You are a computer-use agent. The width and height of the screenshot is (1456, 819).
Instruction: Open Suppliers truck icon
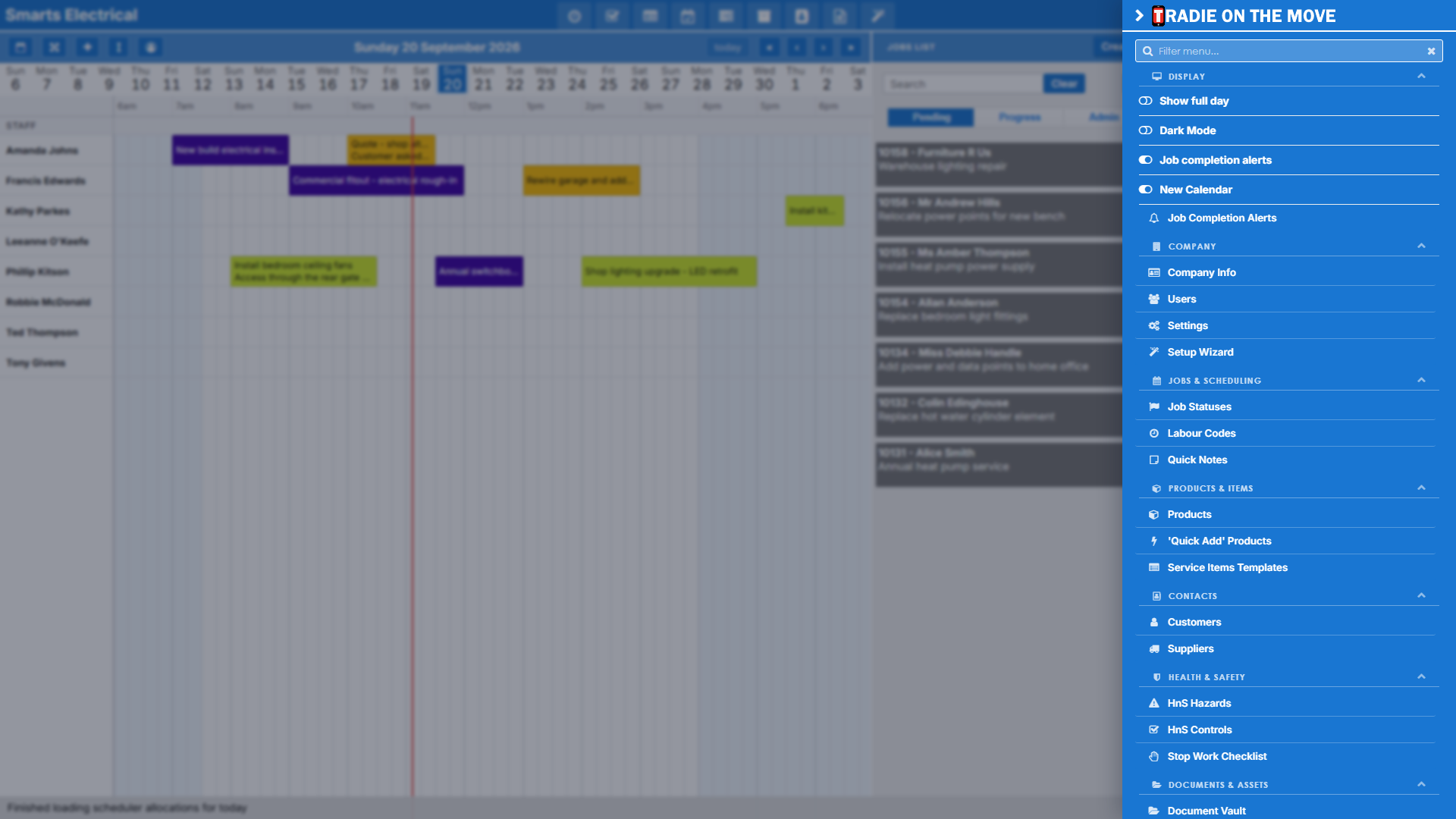(1154, 648)
